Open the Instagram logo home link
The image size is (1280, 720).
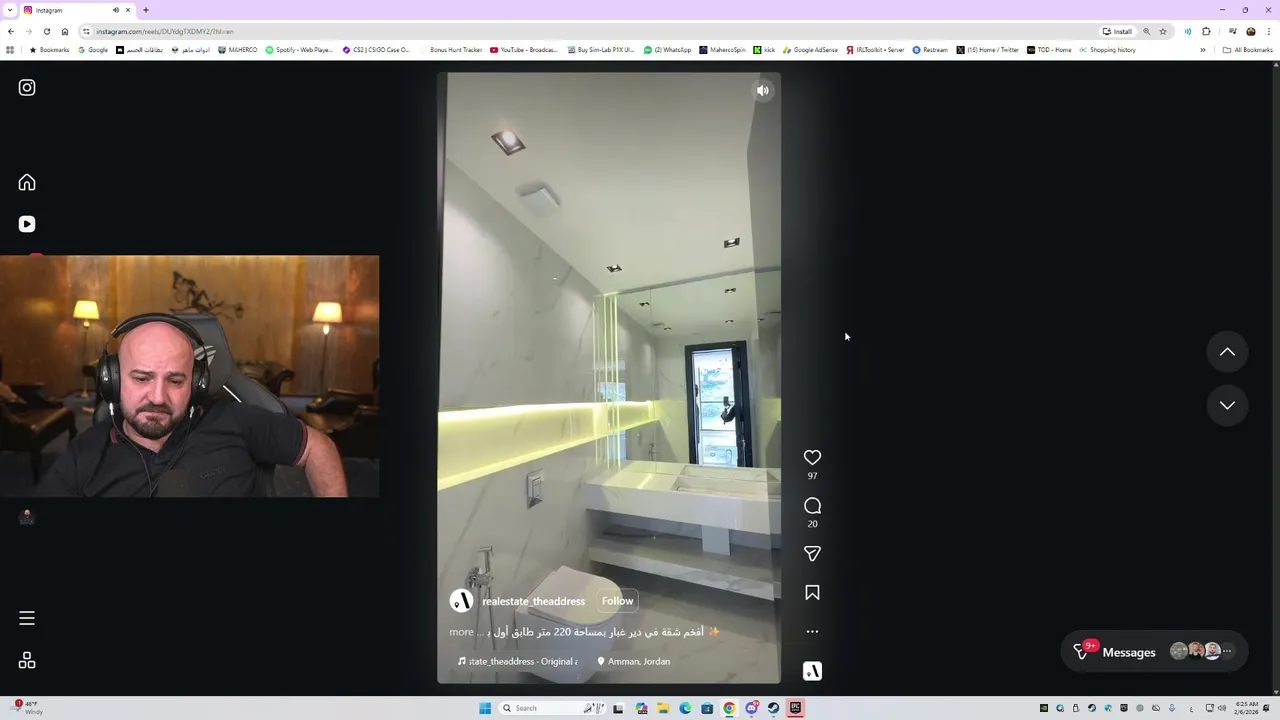click(27, 88)
